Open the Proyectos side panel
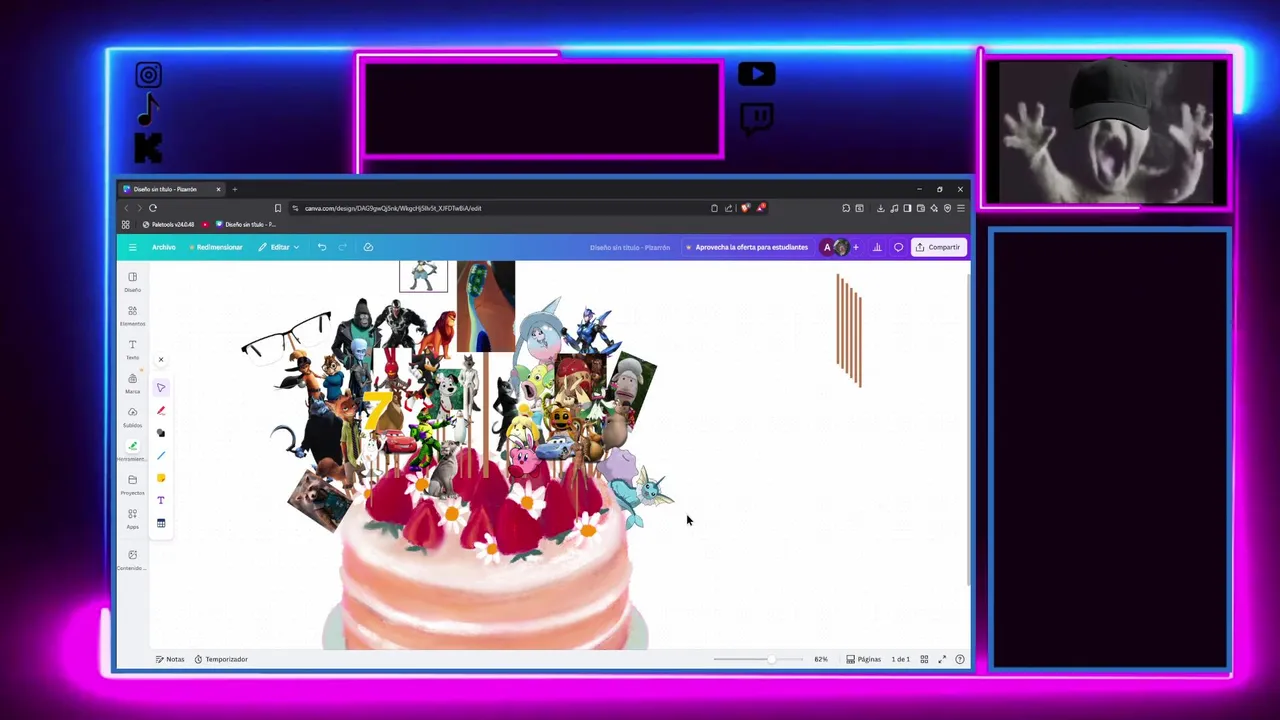This screenshot has height=720, width=1280. [x=132, y=485]
